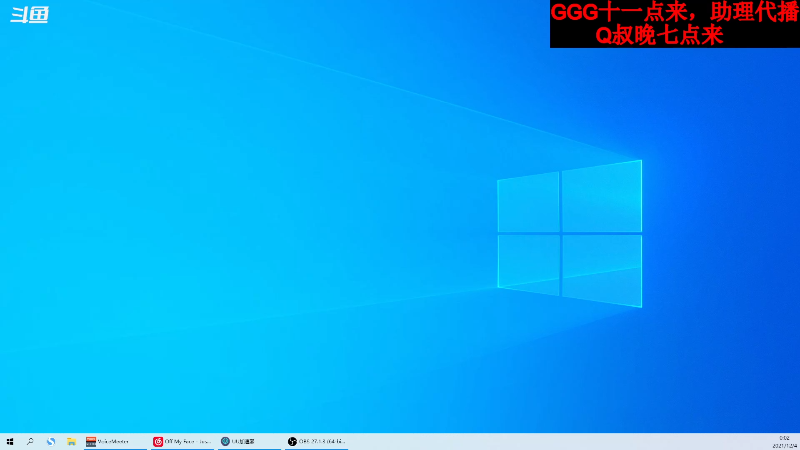Screen dimensions: 800x450
Task: Switch to the NetEase music player taskbar button
Action: coord(182,441)
